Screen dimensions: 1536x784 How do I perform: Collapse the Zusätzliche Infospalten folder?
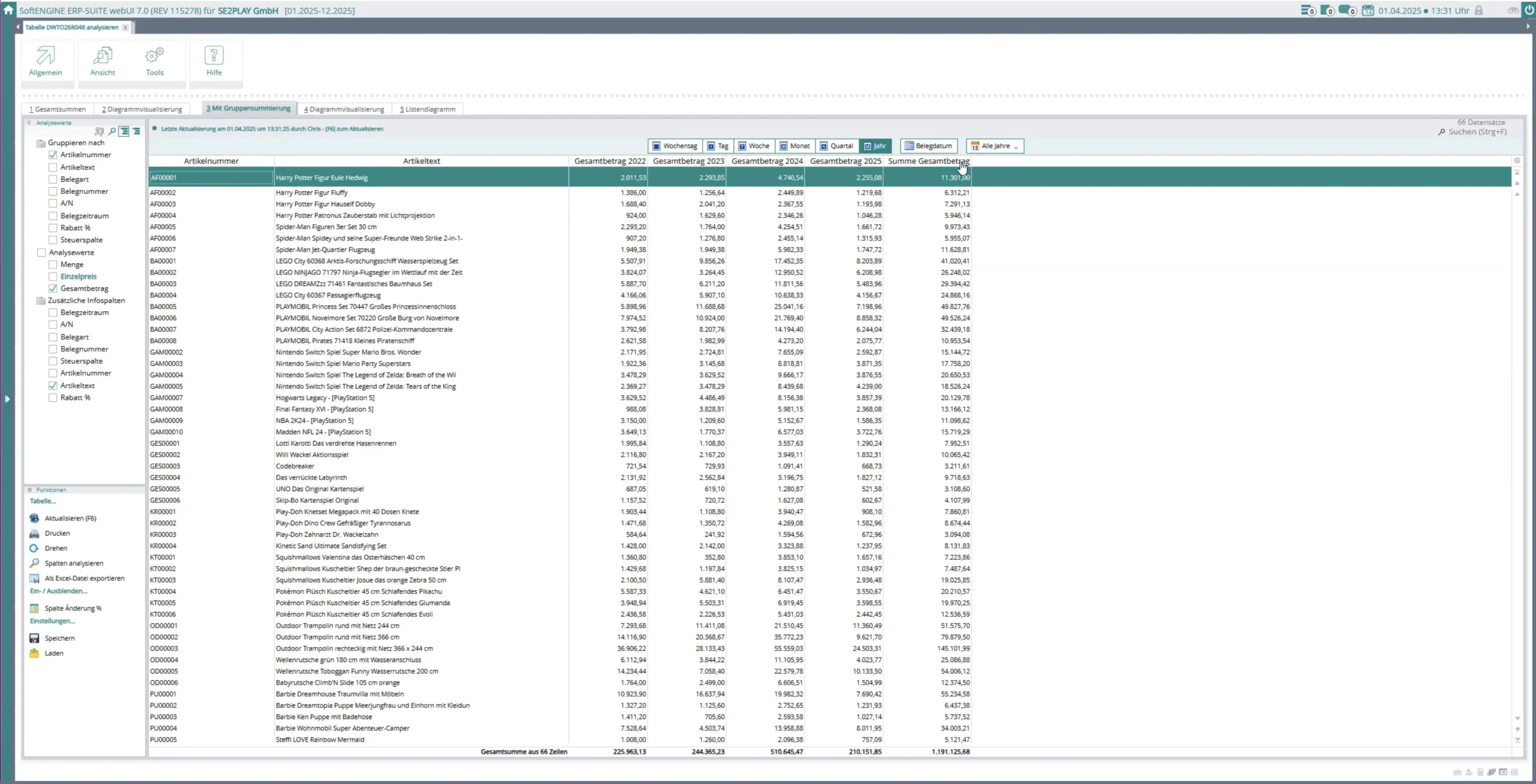tap(41, 301)
